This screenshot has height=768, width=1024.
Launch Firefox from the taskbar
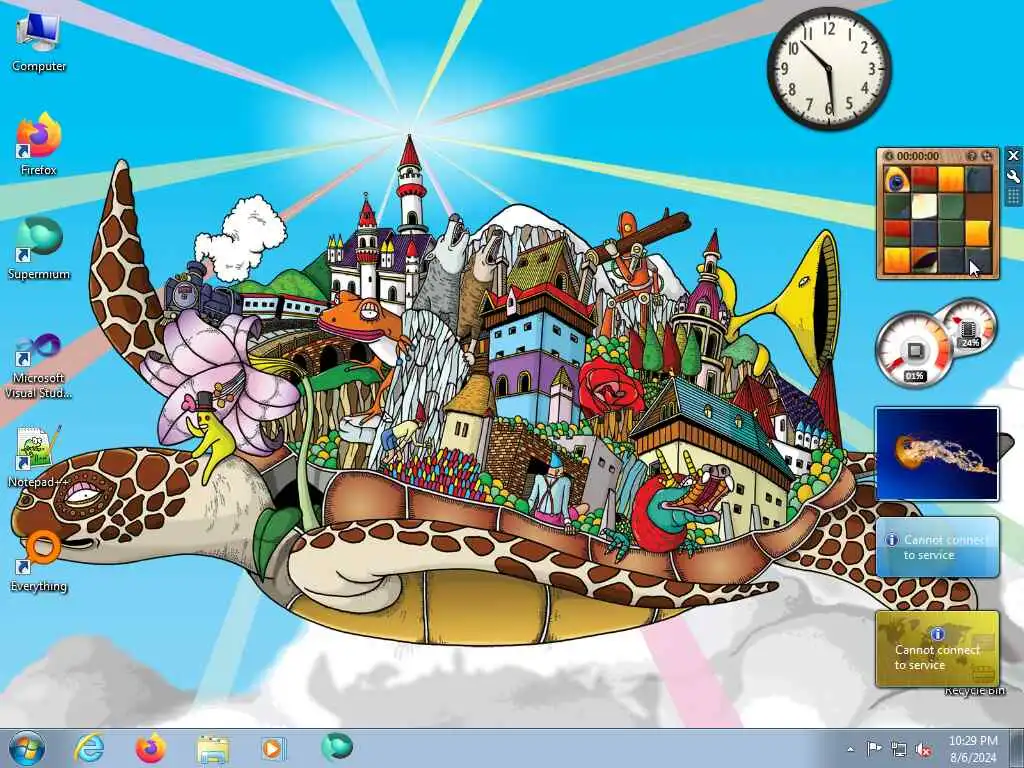click(x=150, y=748)
